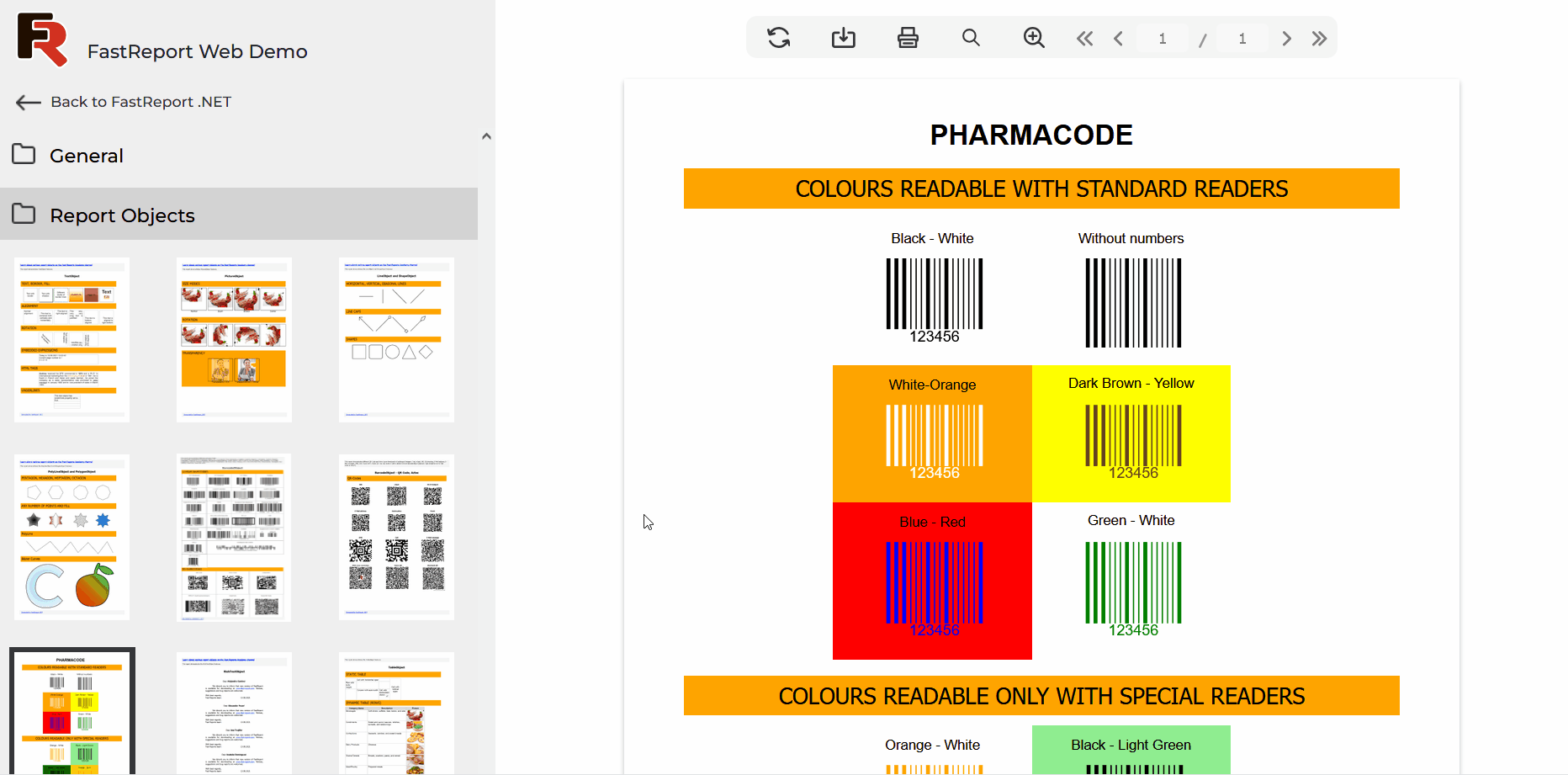Click the sidebar scroll up arrow

click(486, 136)
